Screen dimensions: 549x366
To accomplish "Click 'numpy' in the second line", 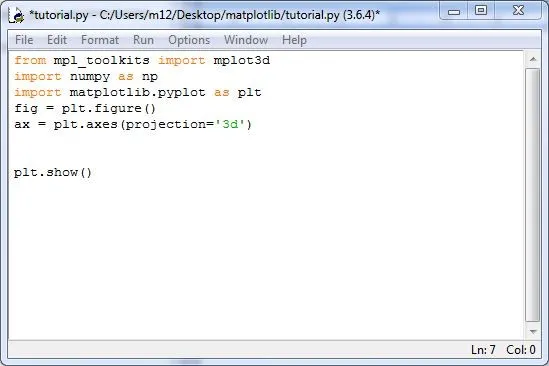I will click(x=90, y=77).
